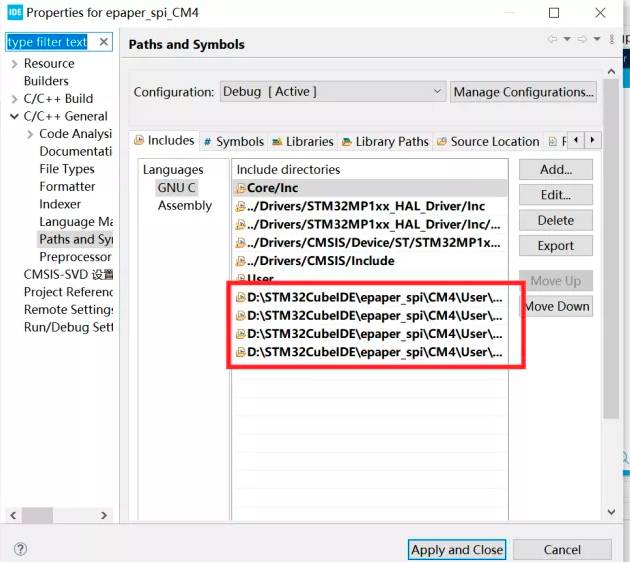Expand the Code Analysis node
The width and height of the screenshot is (630, 563).
30,134
